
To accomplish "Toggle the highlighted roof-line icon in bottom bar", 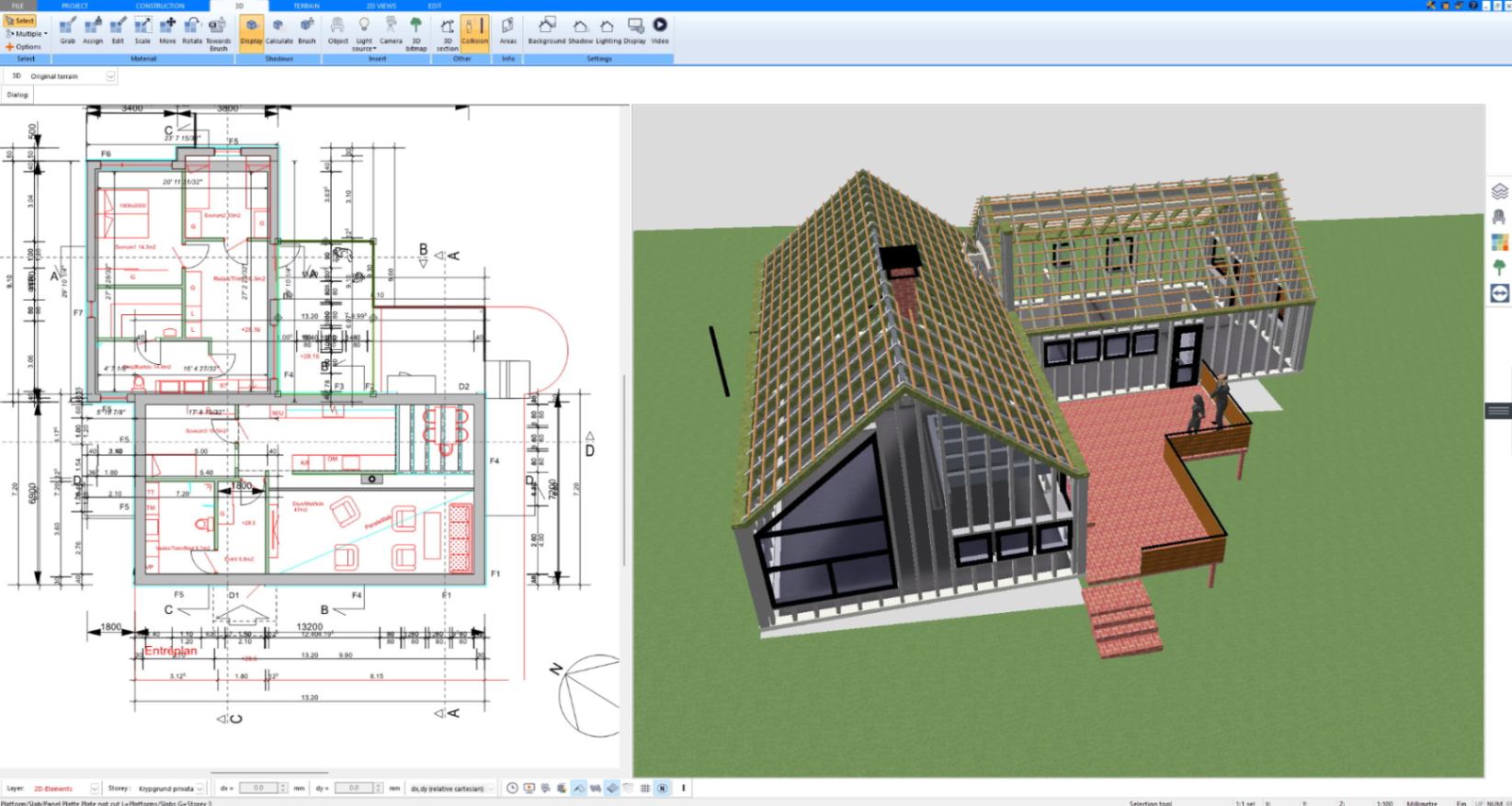I will click(x=579, y=789).
